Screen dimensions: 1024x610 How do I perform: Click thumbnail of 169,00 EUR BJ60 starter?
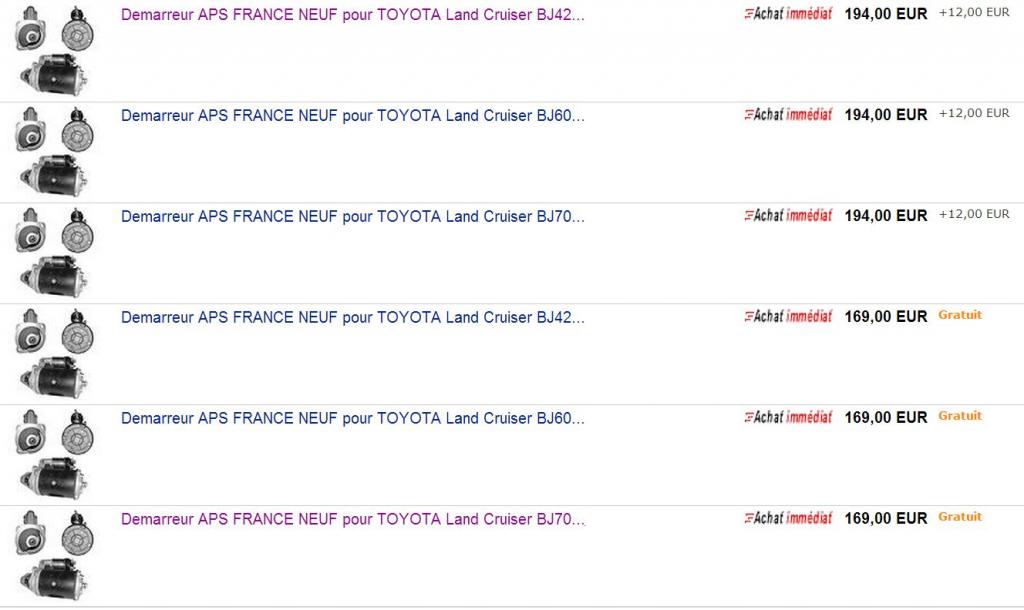pyautogui.click(x=54, y=454)
